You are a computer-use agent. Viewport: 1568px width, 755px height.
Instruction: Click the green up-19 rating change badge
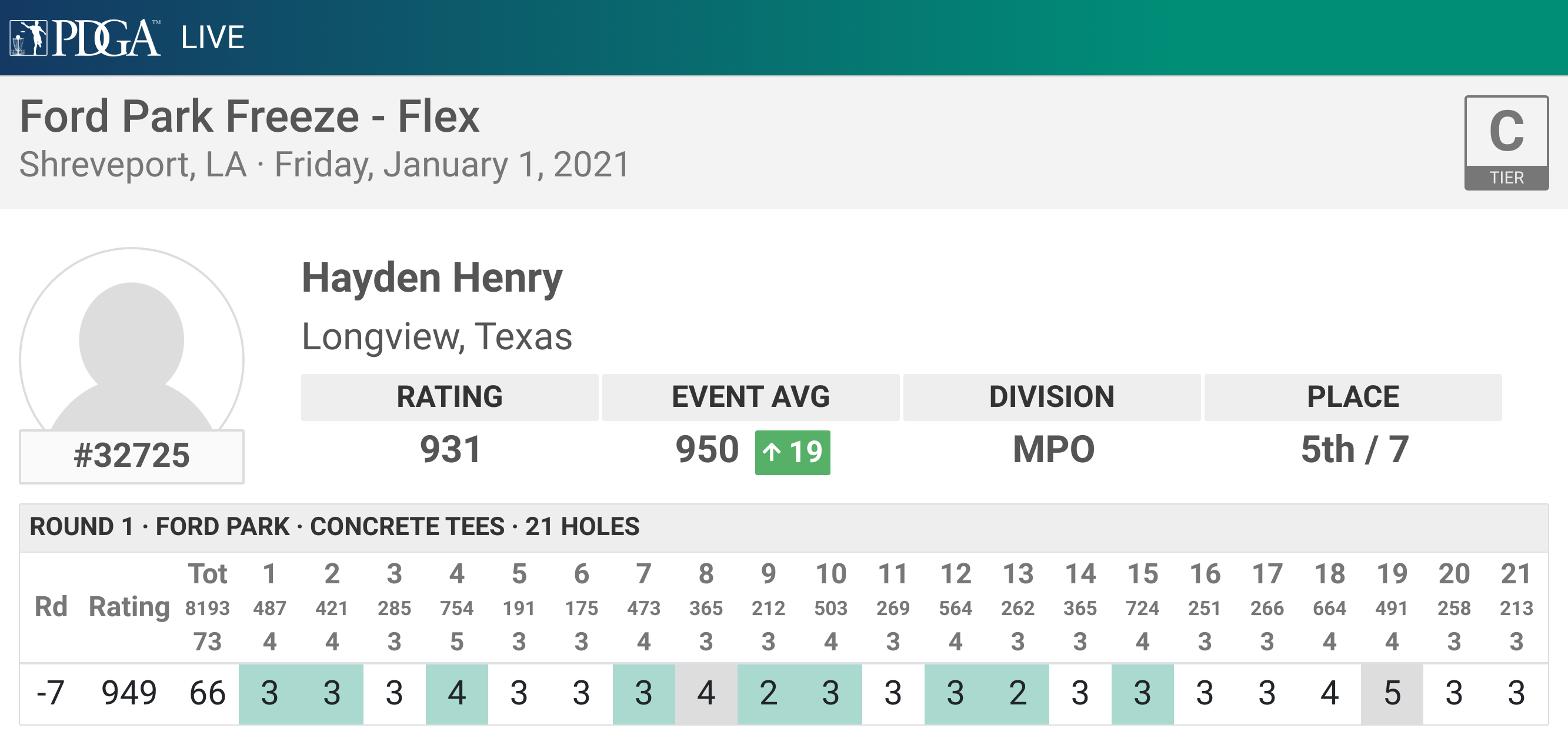coord(792,452)
